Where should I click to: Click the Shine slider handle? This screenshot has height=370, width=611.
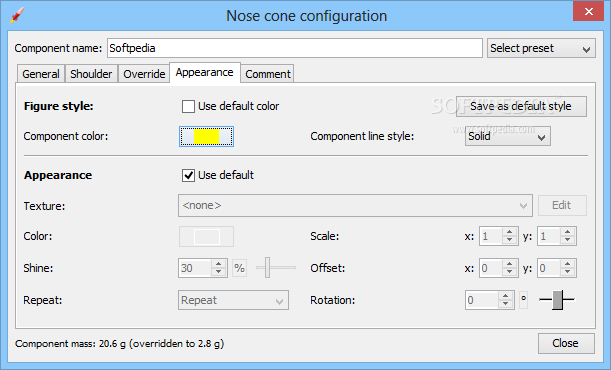point(268,268)
